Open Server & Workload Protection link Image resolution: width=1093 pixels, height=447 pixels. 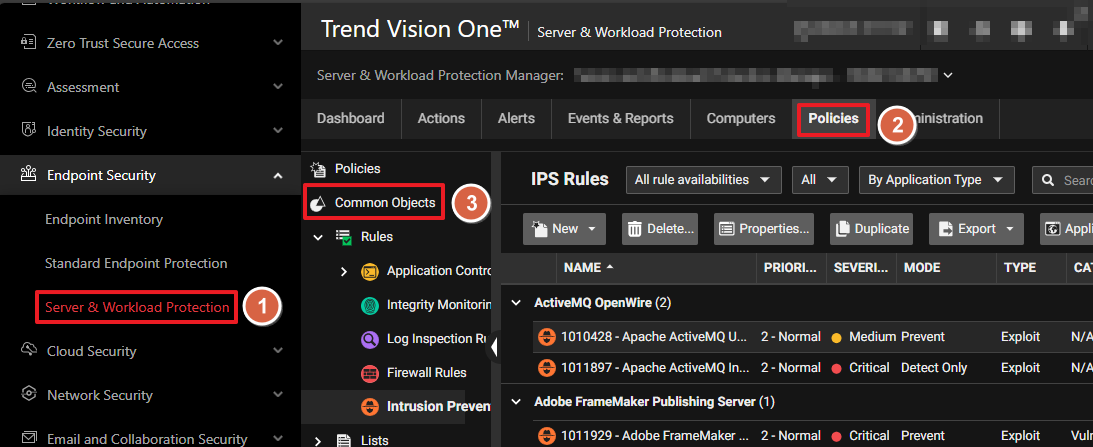pyautogui.click(x=137, y=307)
